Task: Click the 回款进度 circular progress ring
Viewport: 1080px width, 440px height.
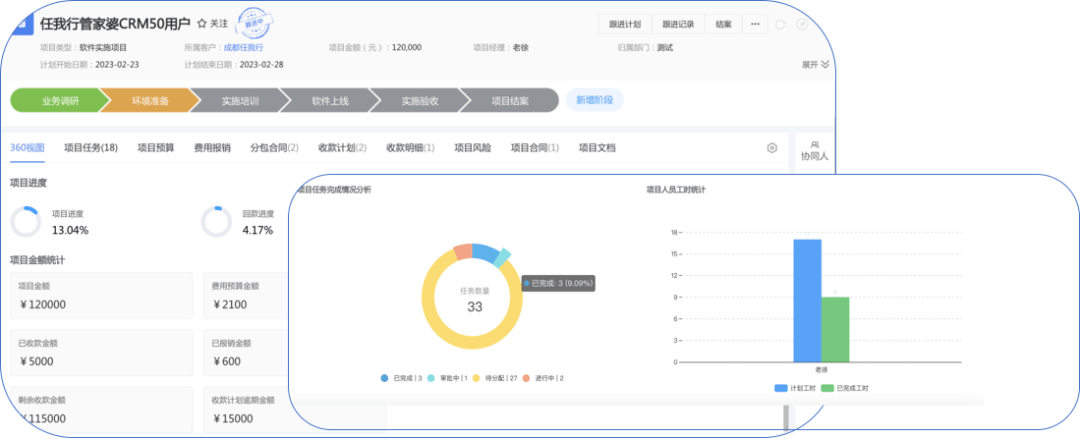Action: (x=216, y=222)
